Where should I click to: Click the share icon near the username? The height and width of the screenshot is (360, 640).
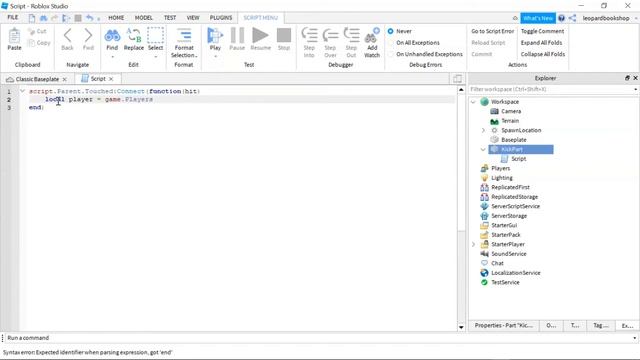[x=572, y=18]
